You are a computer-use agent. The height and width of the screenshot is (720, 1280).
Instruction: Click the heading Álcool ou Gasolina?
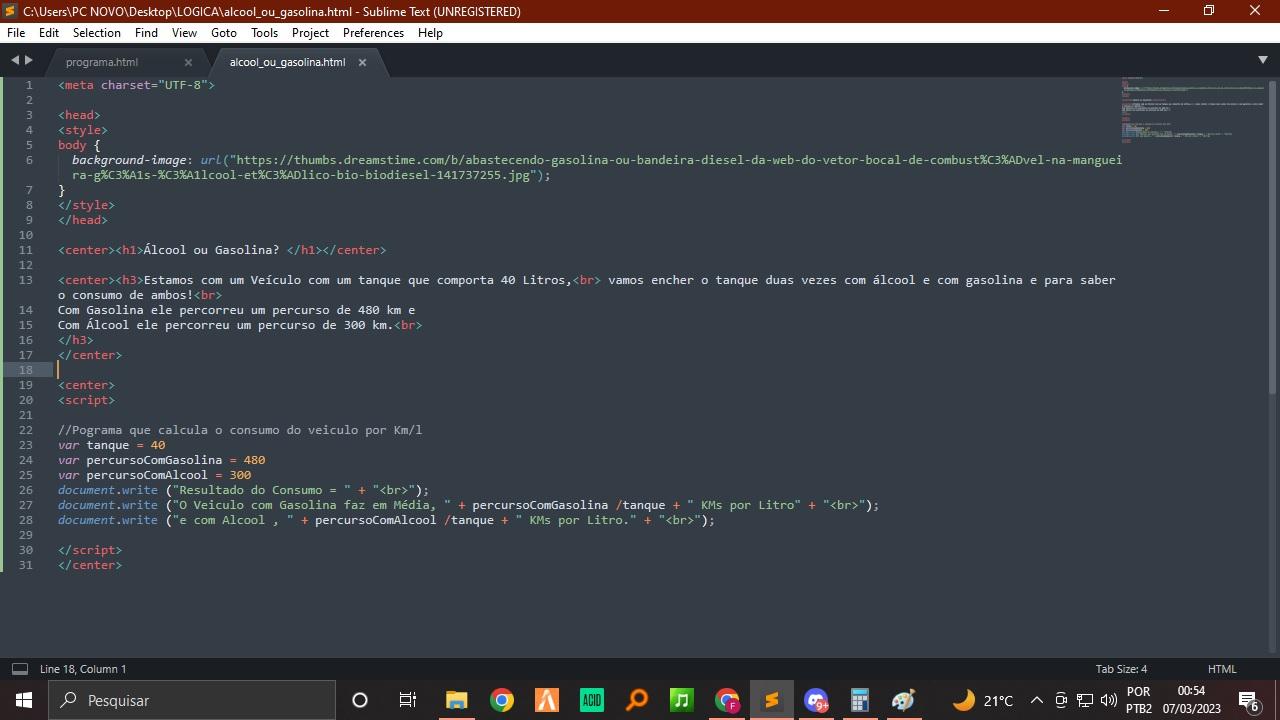click(x=212, y=250)
